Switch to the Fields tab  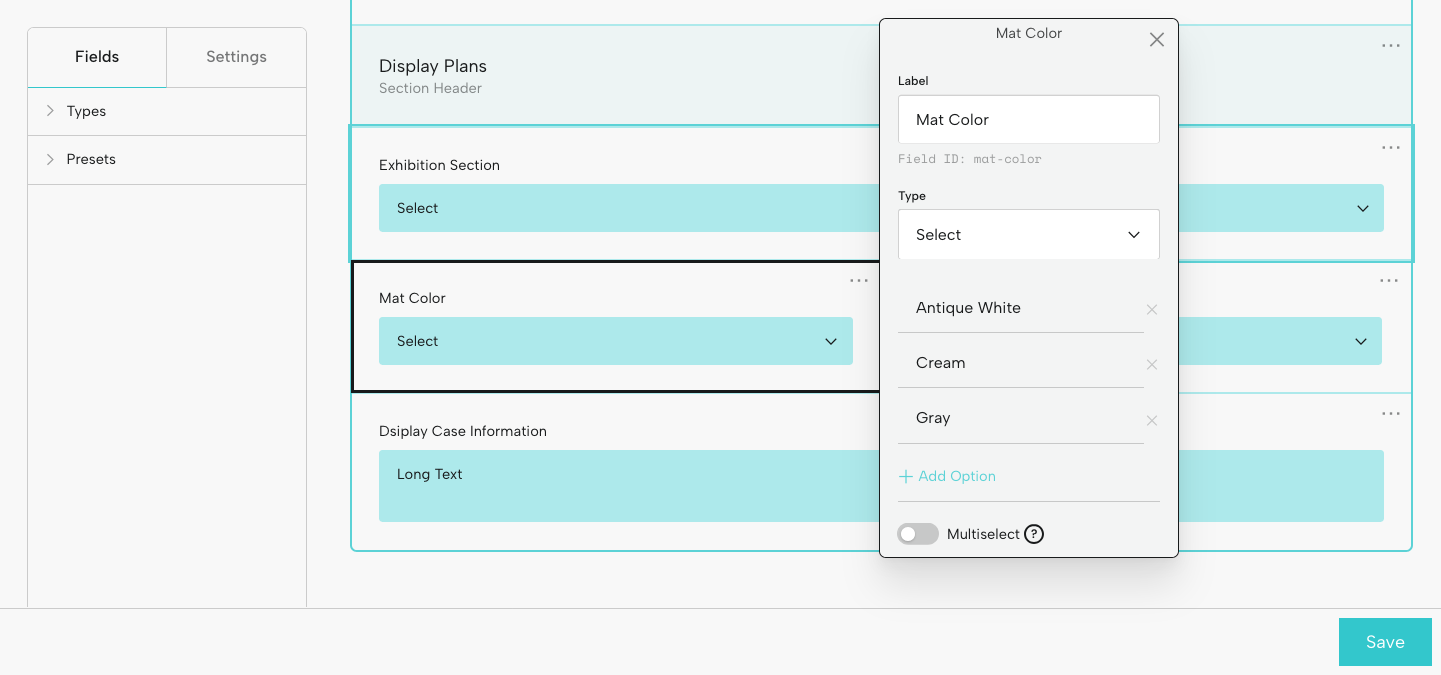point(96,57)
